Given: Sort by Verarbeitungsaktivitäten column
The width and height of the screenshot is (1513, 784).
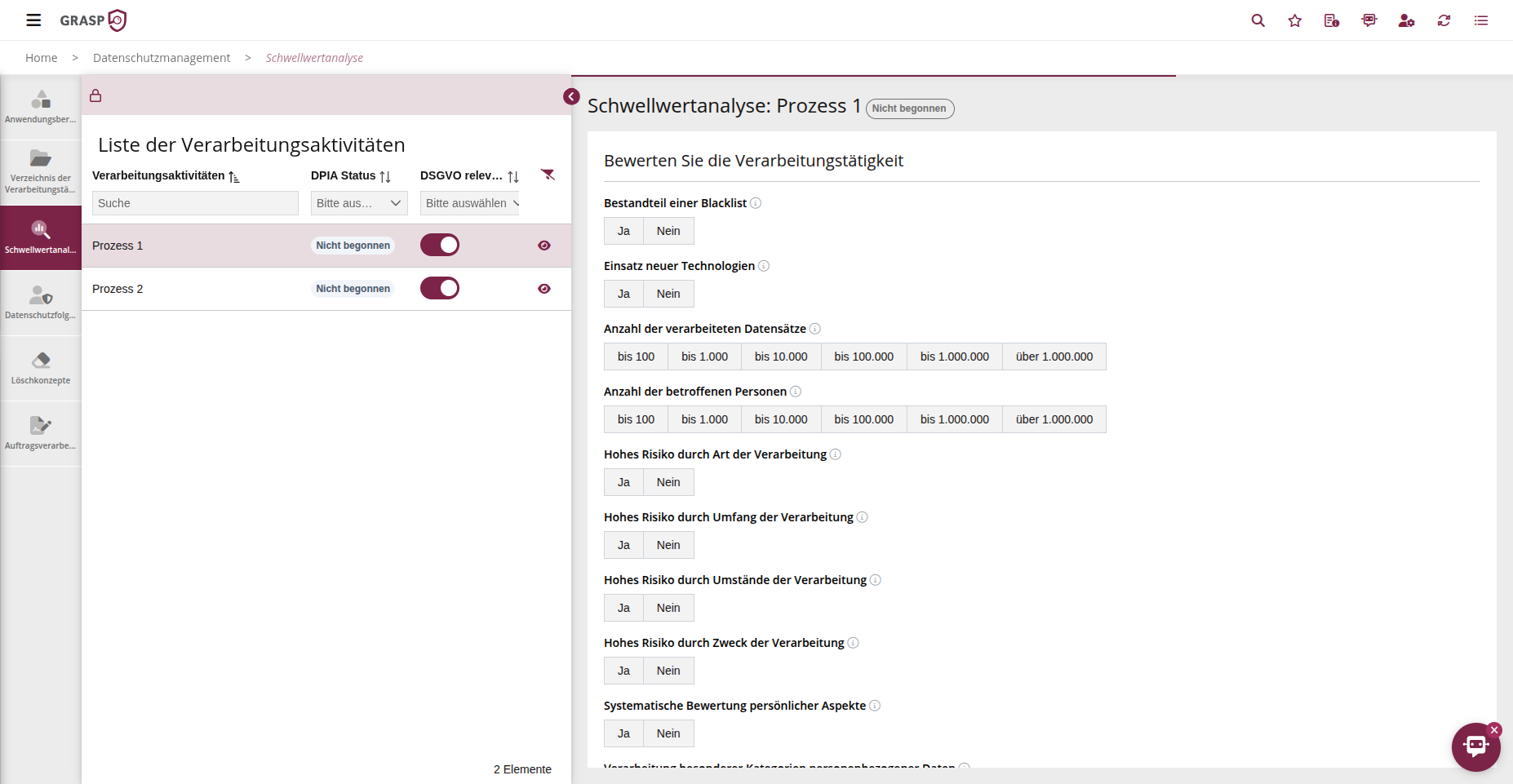Looking at the screenshot, I should point(234,176).
